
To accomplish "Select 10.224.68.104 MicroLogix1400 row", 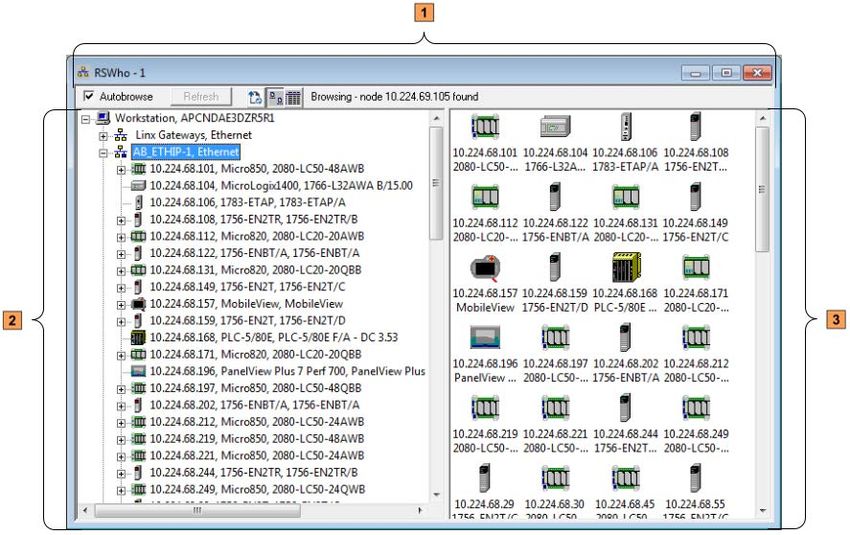I will click(x=281, y=185).
